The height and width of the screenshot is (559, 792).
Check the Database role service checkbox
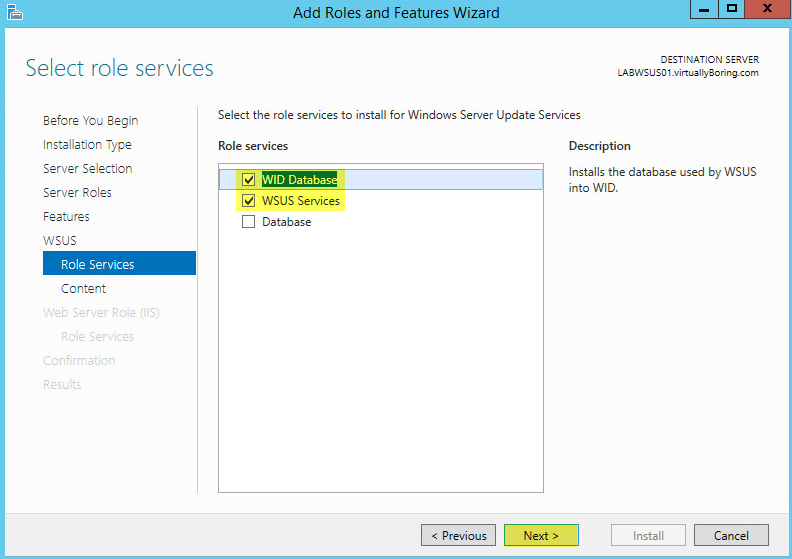coord(248,222)
